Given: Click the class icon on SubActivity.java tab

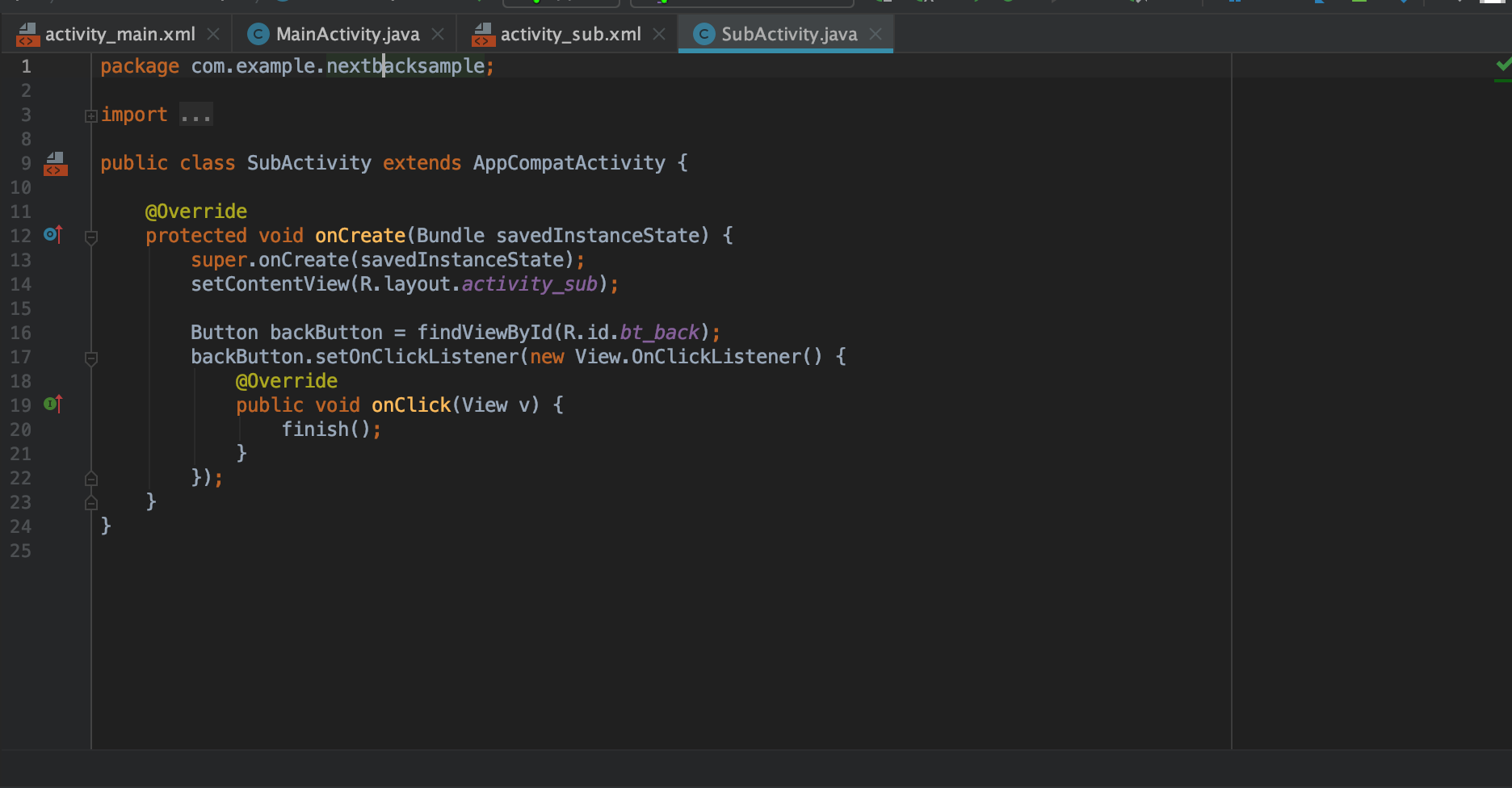Looking at the screenshot, I should click(703, 34).
